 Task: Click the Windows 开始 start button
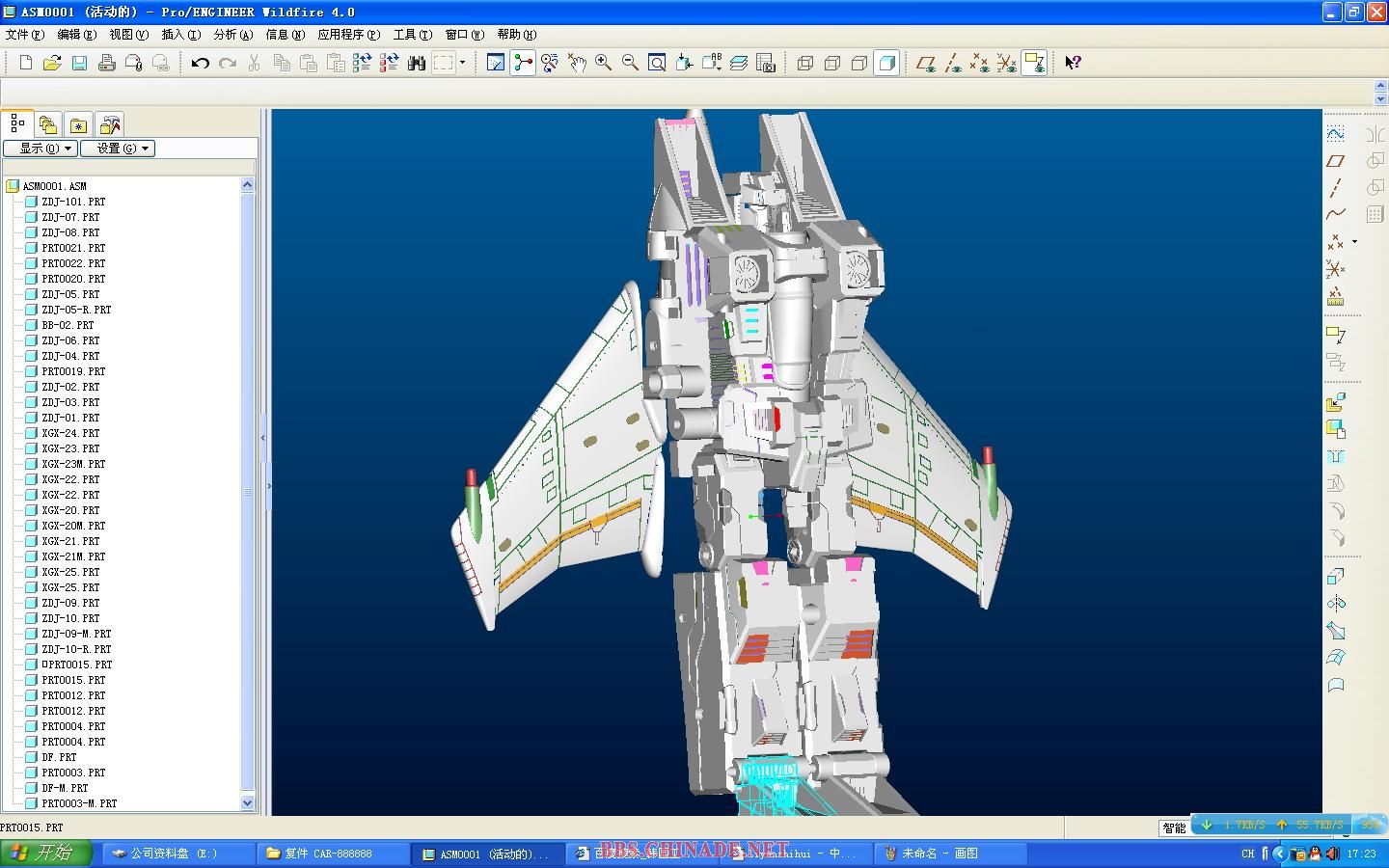click(x=45, y=854)
